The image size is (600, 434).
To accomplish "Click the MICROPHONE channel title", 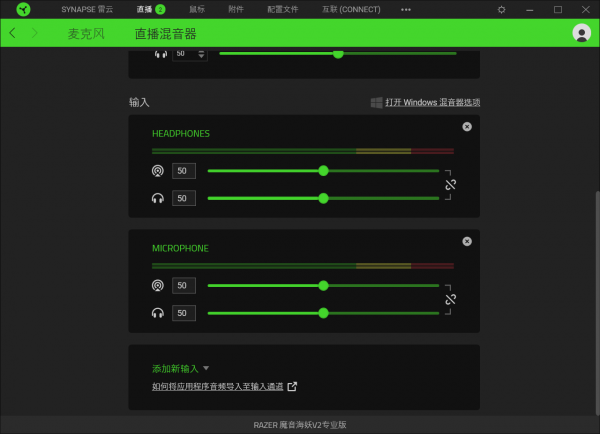I will coord(180,248).
